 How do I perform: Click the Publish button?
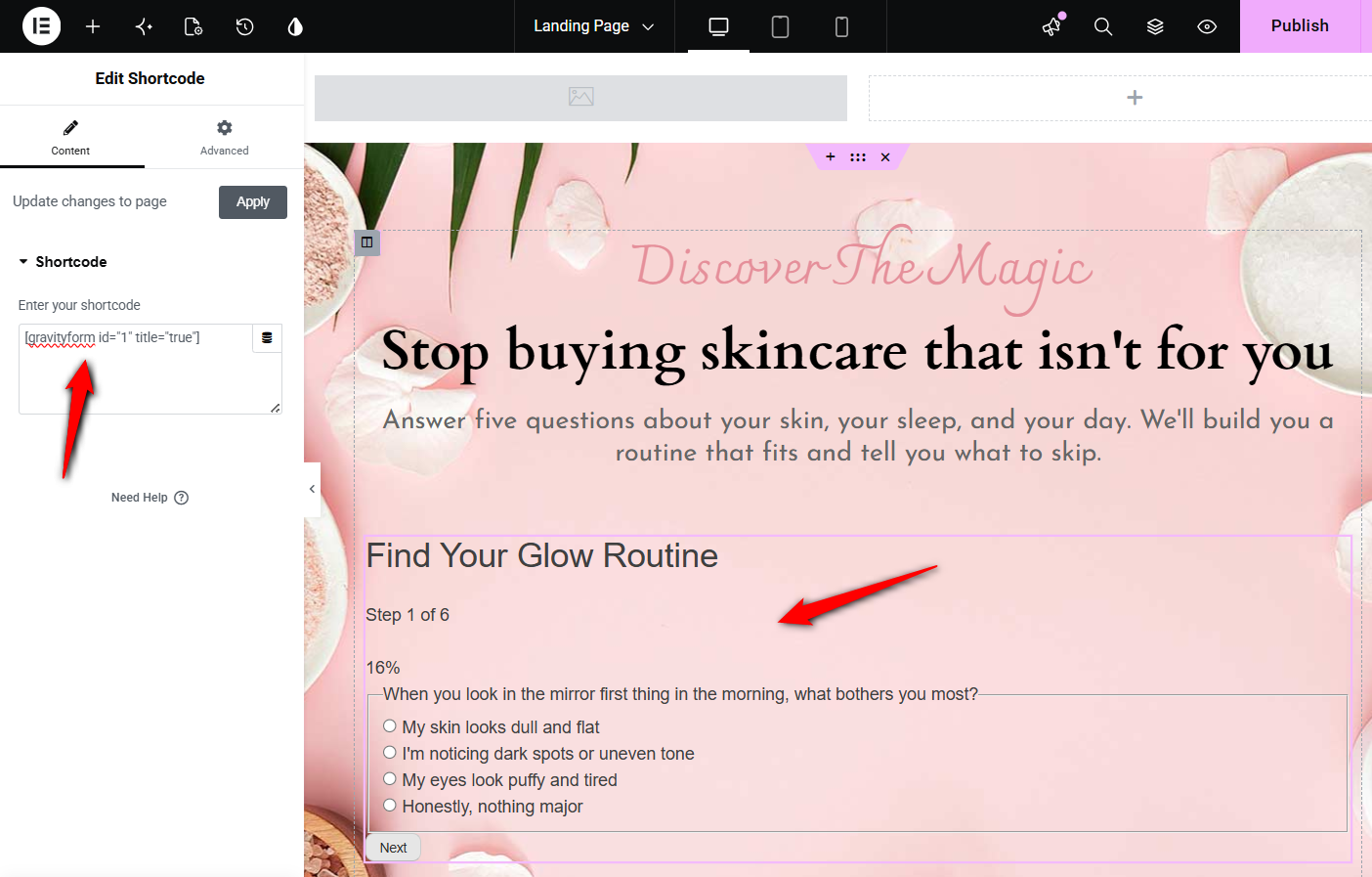coord(1300,26)
